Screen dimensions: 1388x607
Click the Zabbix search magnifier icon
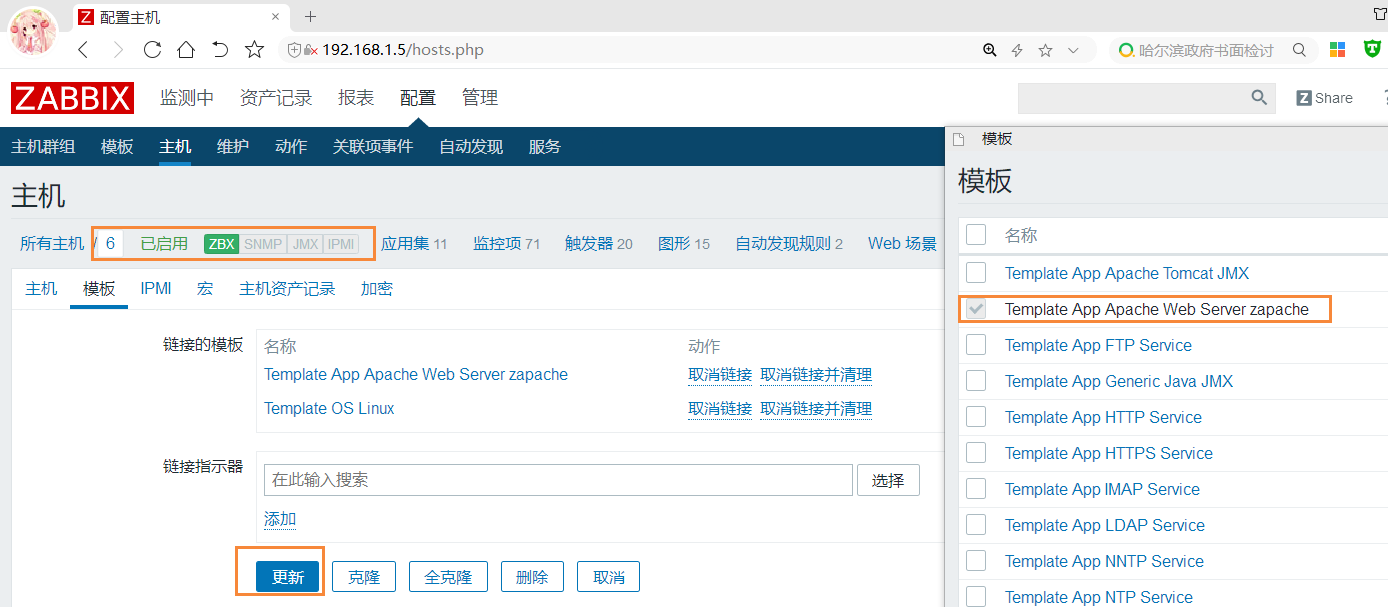click(x=1259, y=98)
